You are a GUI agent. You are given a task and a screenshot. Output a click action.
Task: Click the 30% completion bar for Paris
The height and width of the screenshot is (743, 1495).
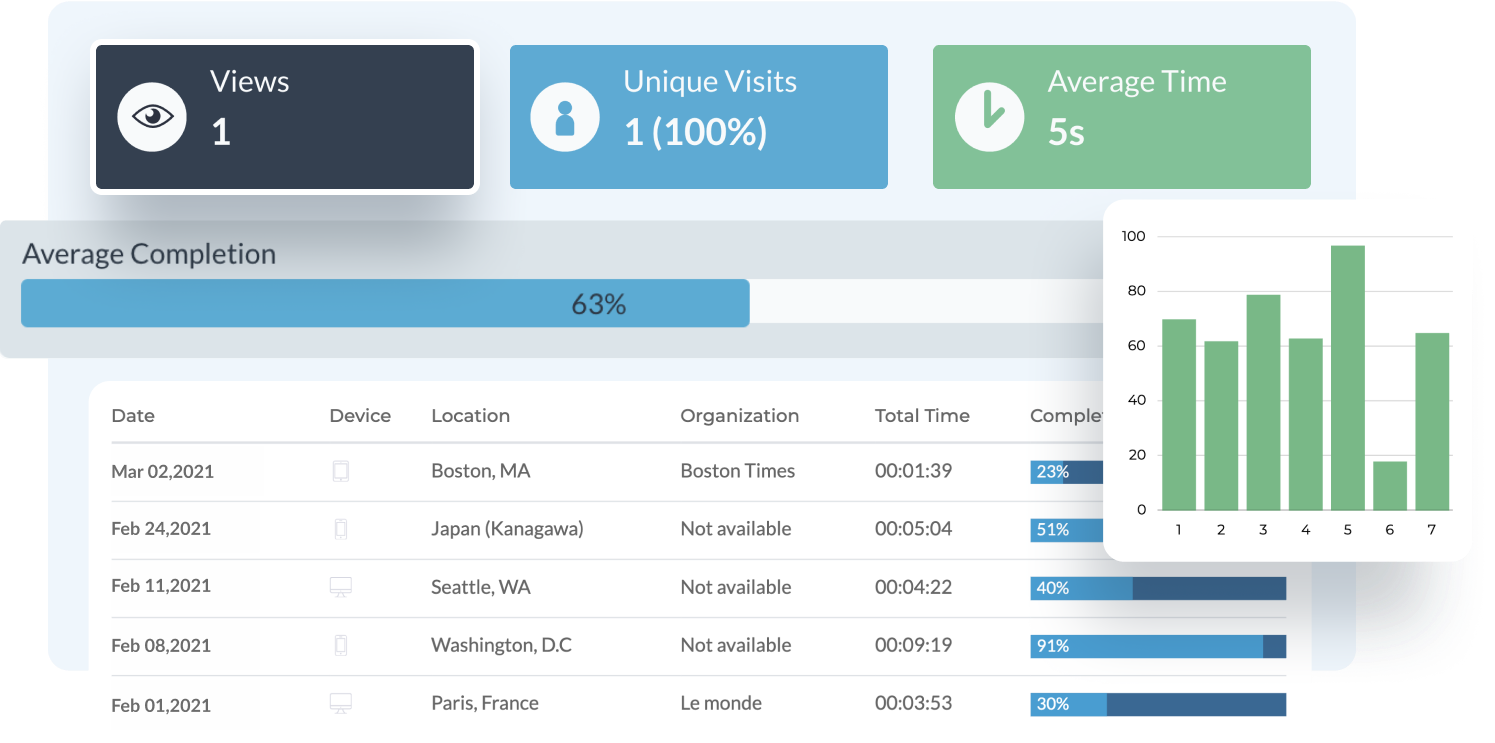click(x=1158, y=704)
